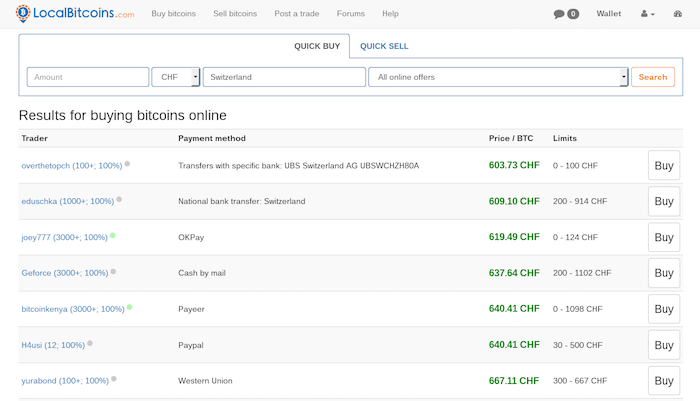
Task: Go to Post a trade
Action: (x=297, y=14)
